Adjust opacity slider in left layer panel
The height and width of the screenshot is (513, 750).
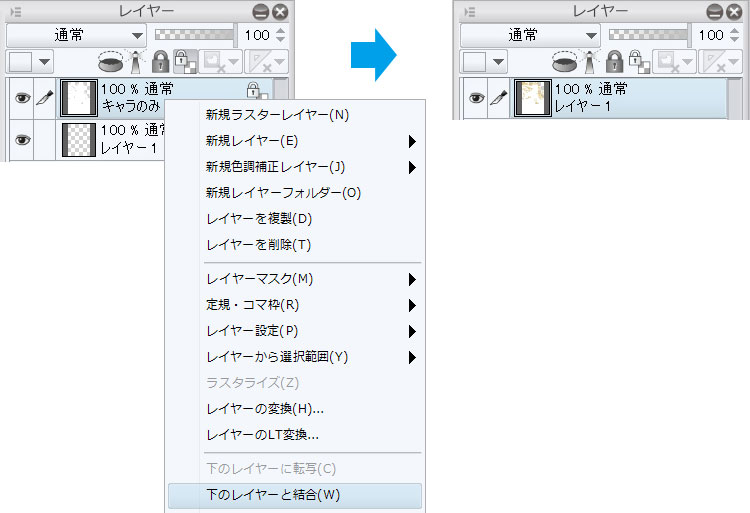[x=195, y=34]
